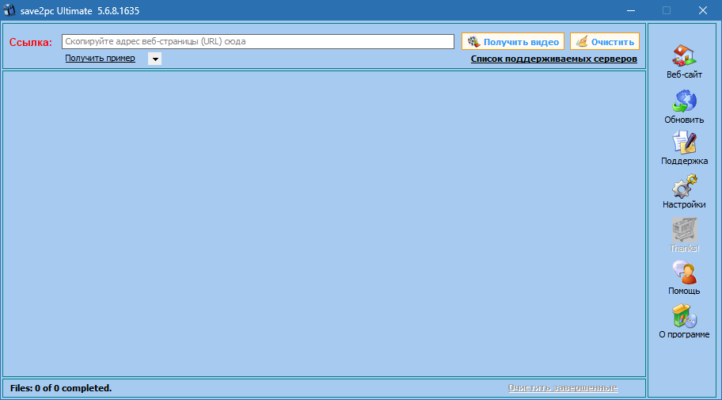722x400 pixels.
Task: Click the save2pc app icon in title bar
Action: point(9,10)
